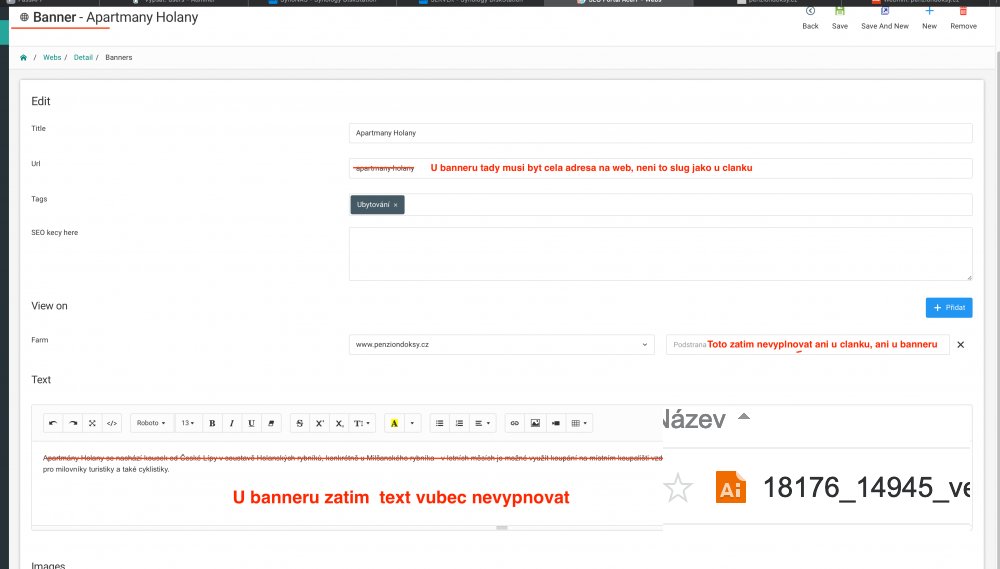Go to Webs in the breadcrumb
This screenshot has height=569, width=1000.
52,58
